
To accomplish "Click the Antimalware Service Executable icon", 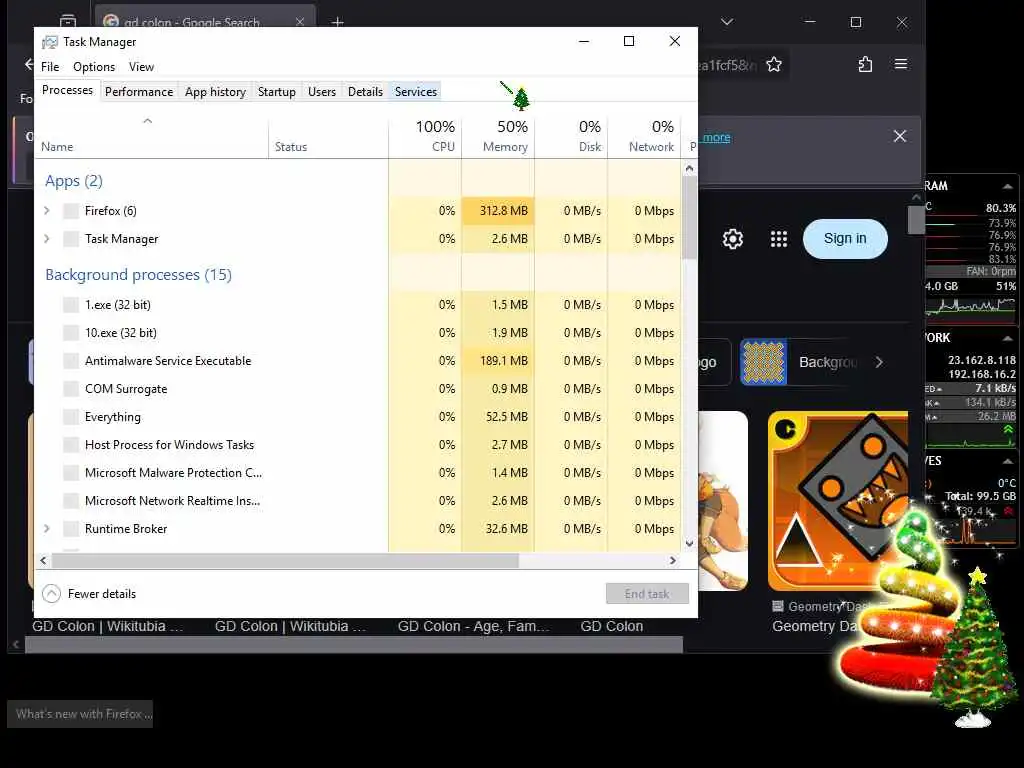I will click(x=71, y=361).
